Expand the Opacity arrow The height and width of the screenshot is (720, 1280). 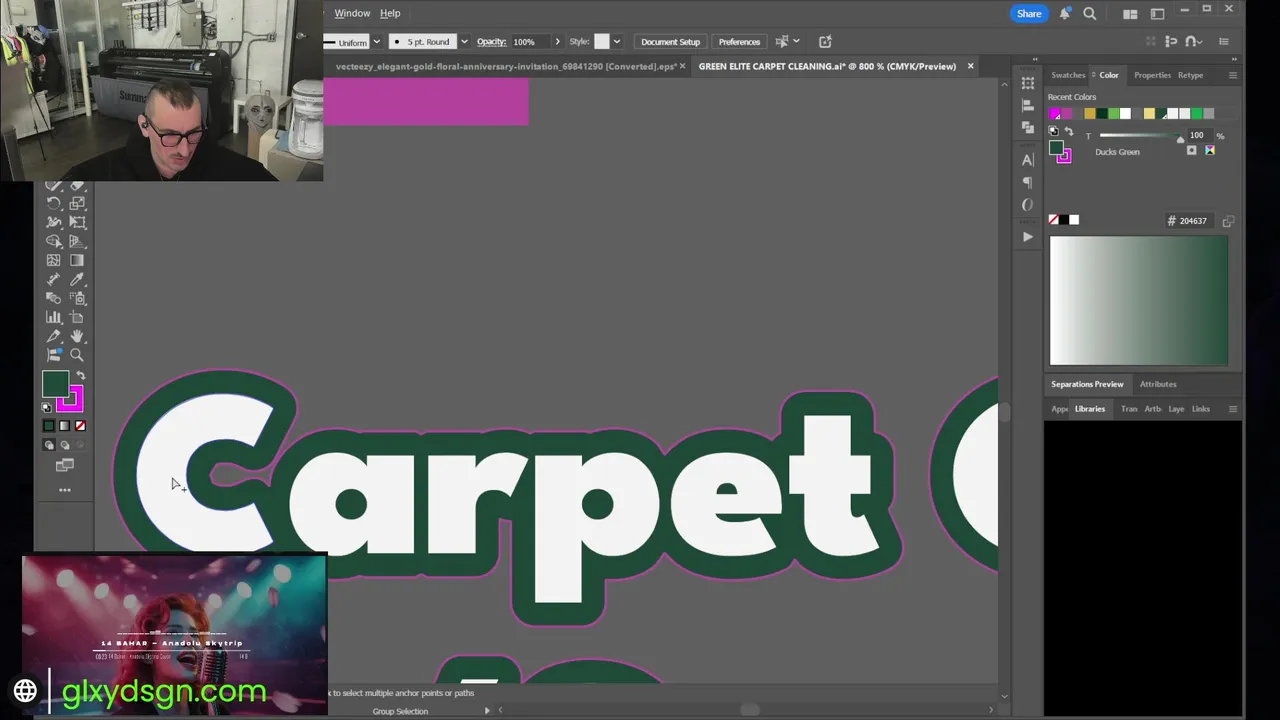(x=557, y=42)
